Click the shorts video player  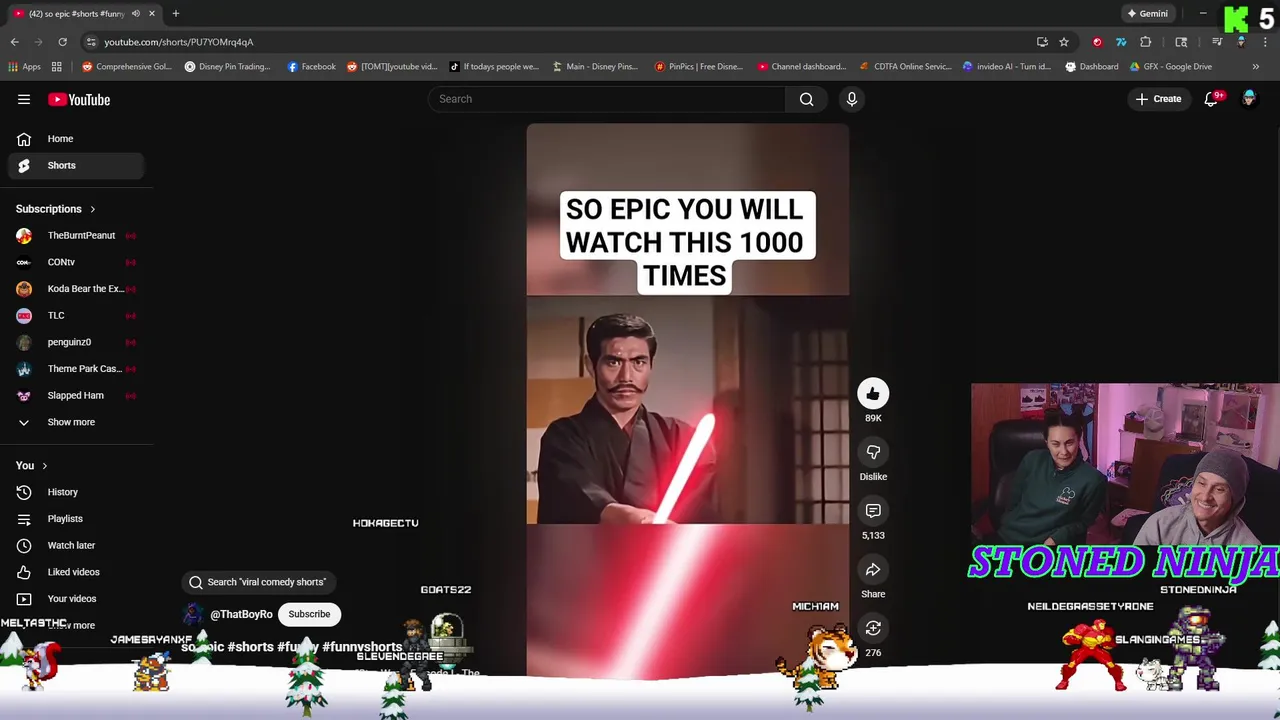(688, 400)
